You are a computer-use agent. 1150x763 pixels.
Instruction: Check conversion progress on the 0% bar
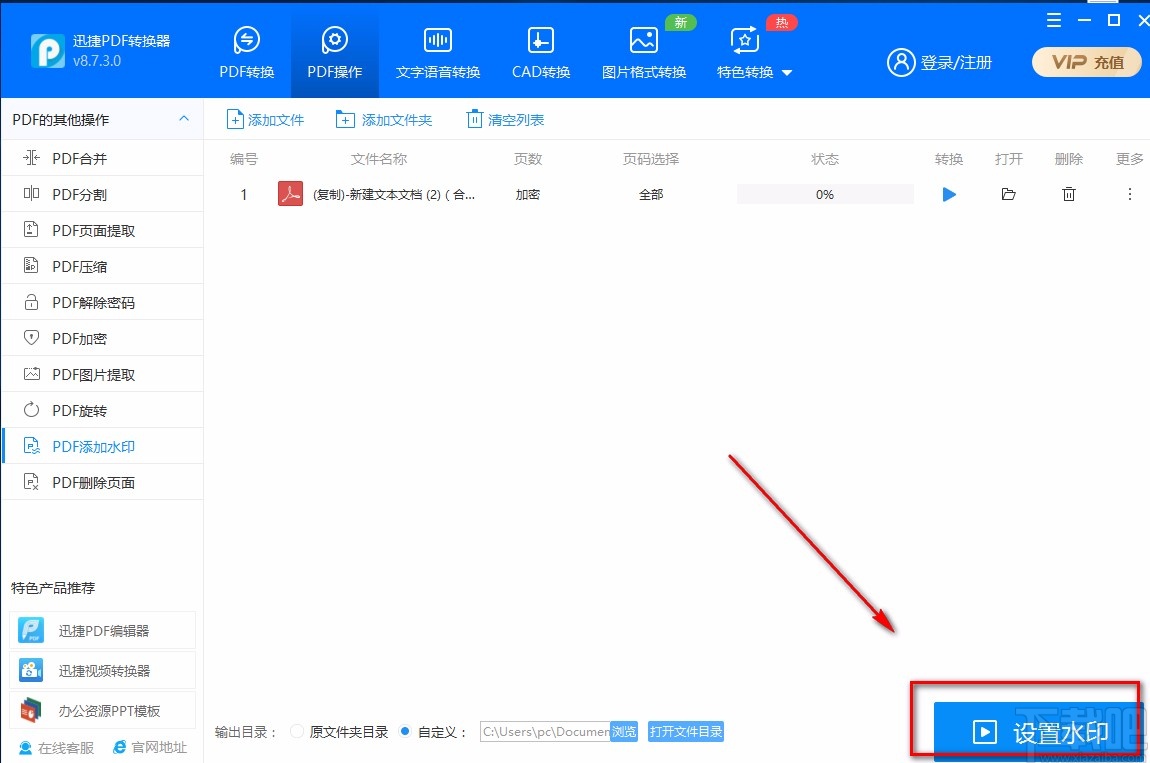824,194
